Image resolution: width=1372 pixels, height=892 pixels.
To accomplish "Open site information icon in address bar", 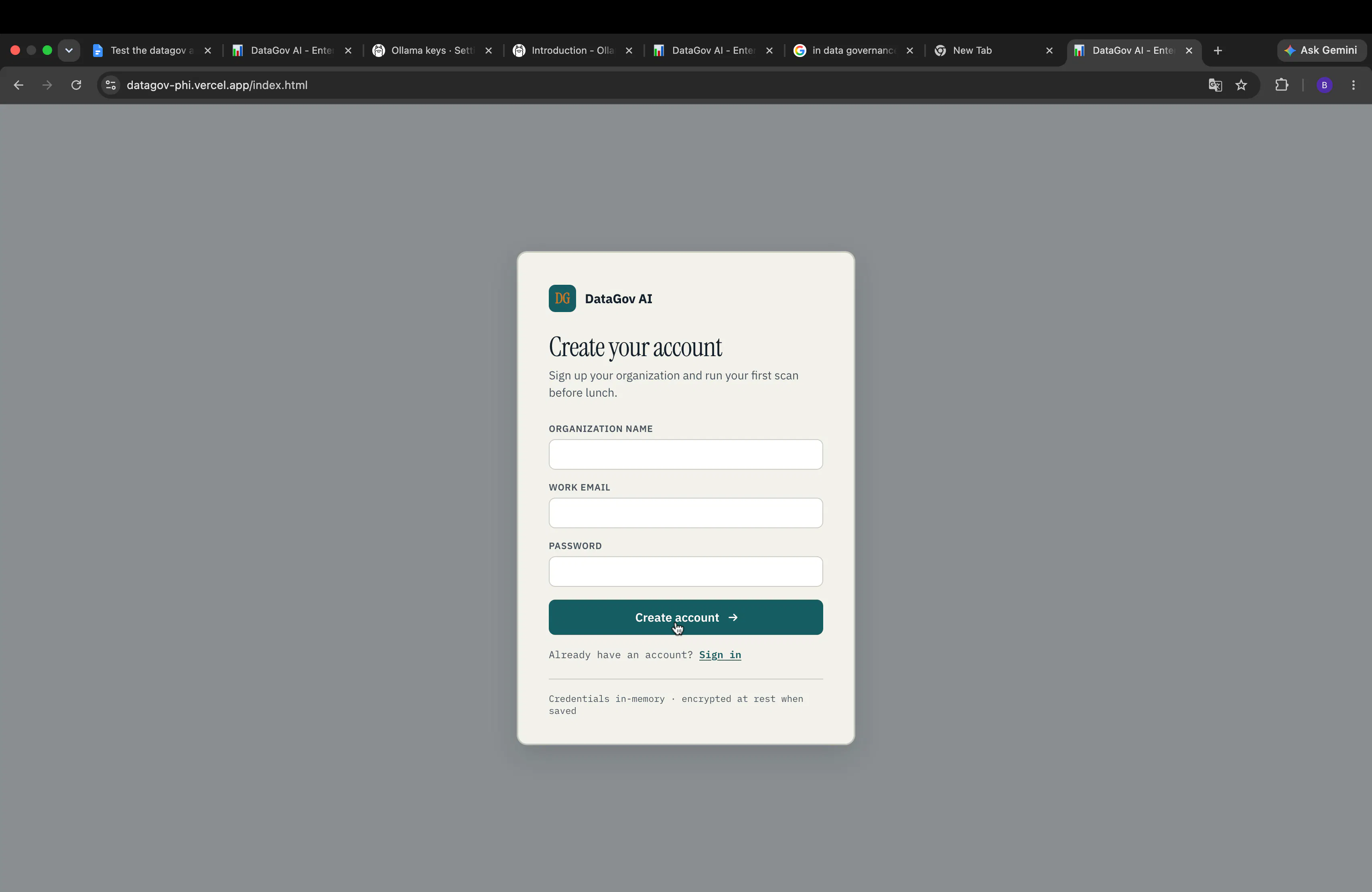I will 111,85.
